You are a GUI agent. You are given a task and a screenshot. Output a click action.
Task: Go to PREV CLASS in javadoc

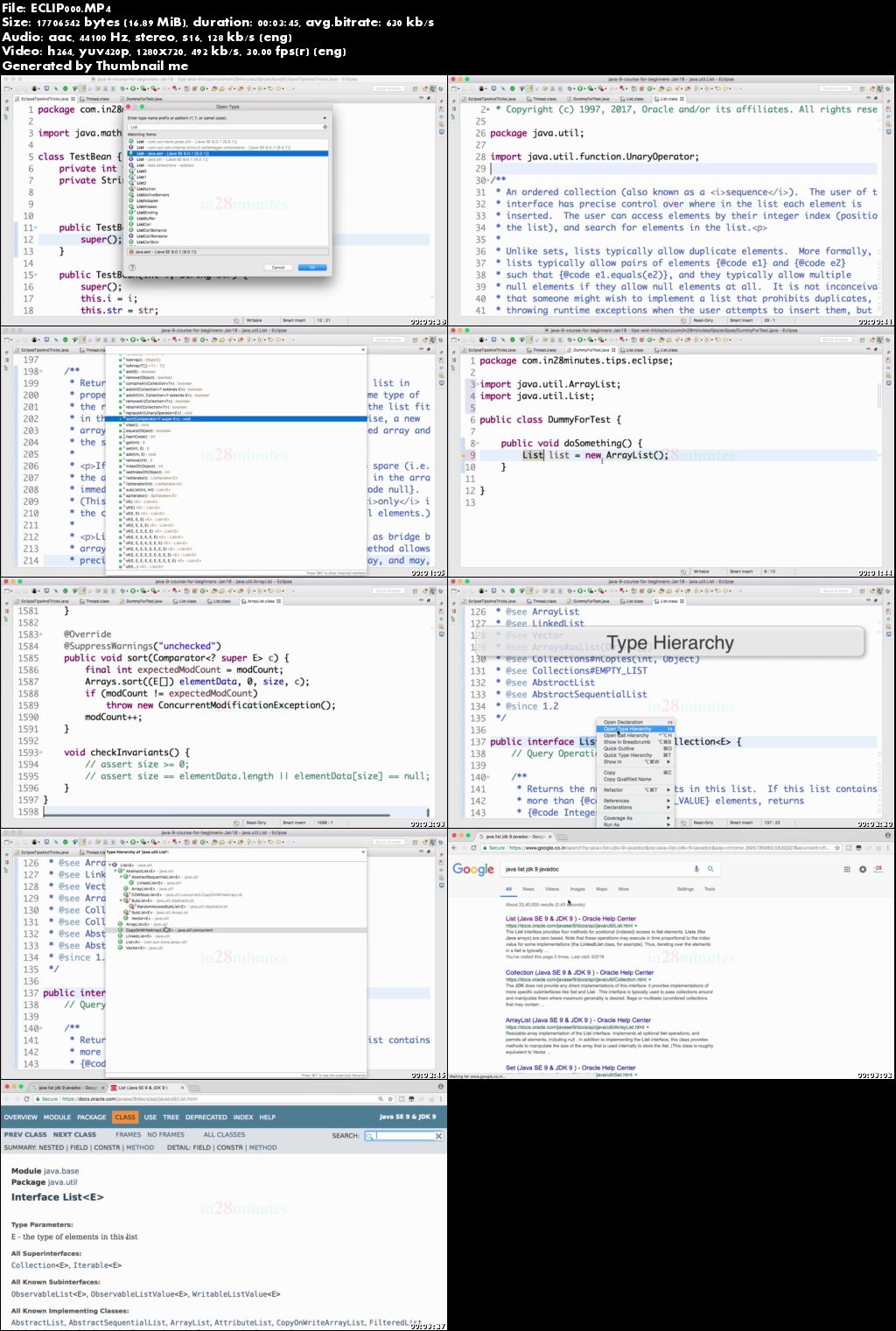tap(25, 1135)
